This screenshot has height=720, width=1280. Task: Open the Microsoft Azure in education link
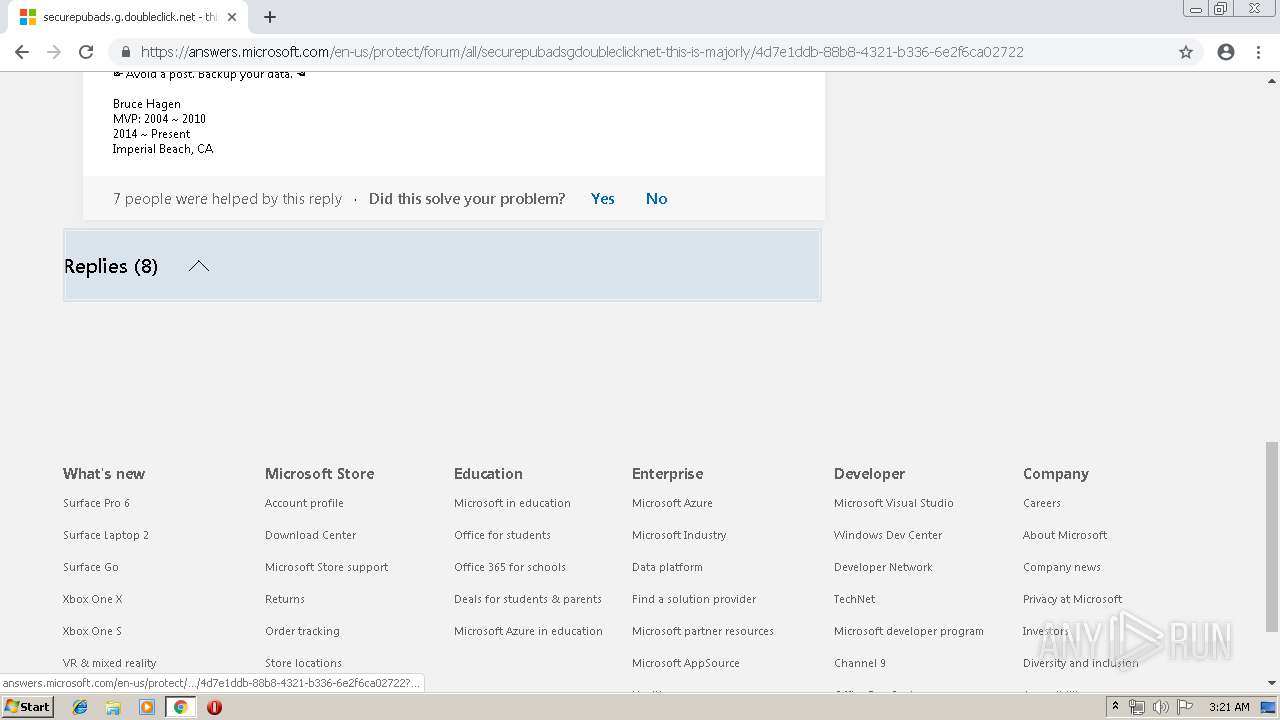[x=528, y=631]
